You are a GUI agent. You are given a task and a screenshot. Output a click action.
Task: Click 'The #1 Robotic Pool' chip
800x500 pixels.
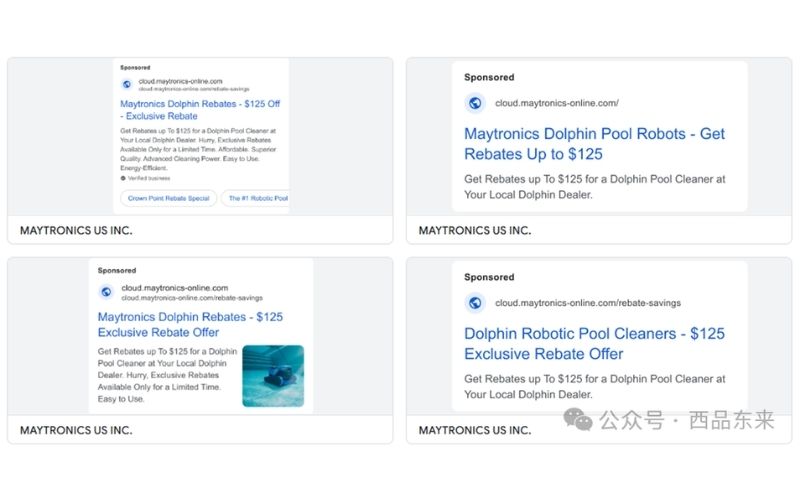pos(256,198)
